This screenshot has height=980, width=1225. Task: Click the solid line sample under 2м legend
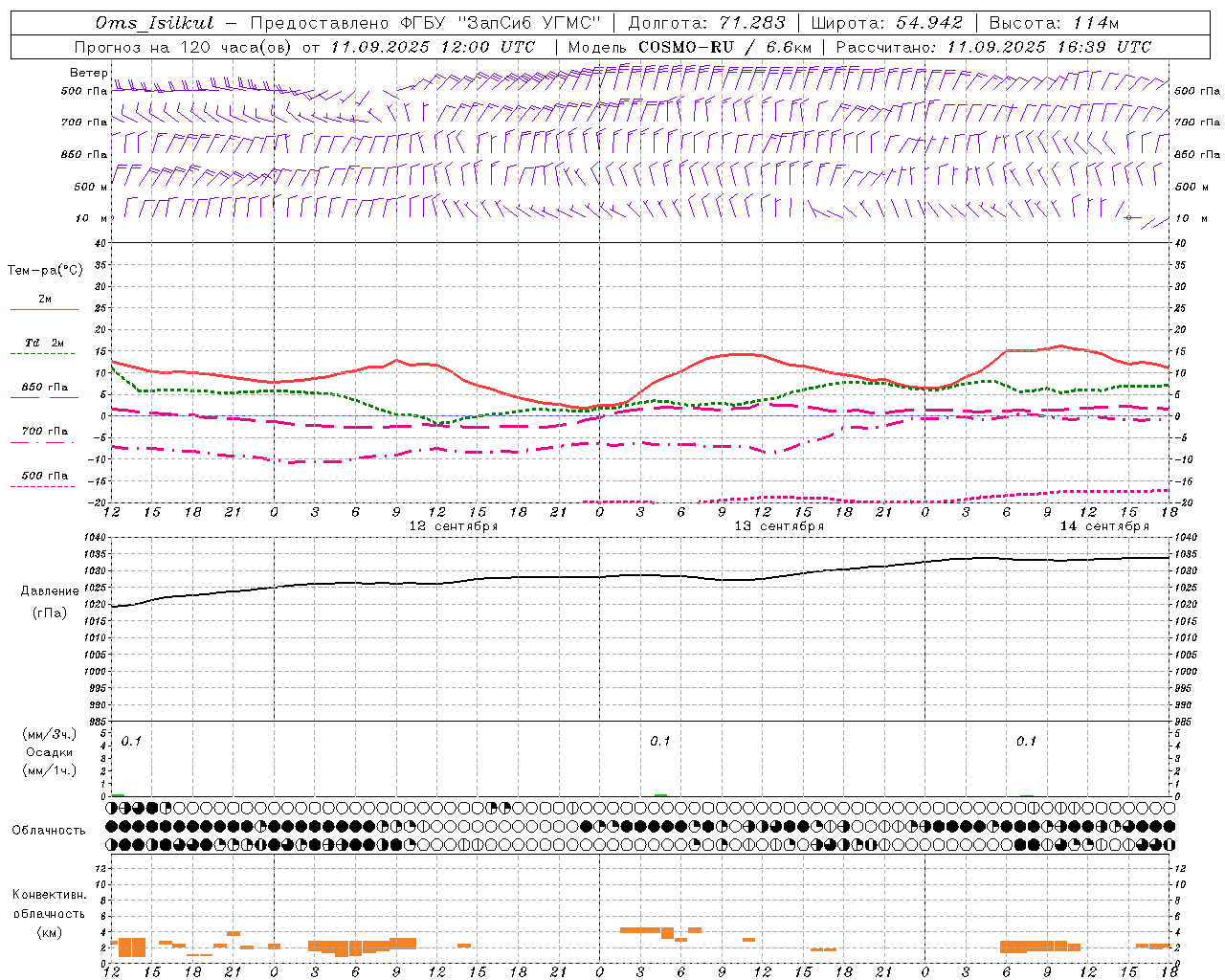point(44,310)
